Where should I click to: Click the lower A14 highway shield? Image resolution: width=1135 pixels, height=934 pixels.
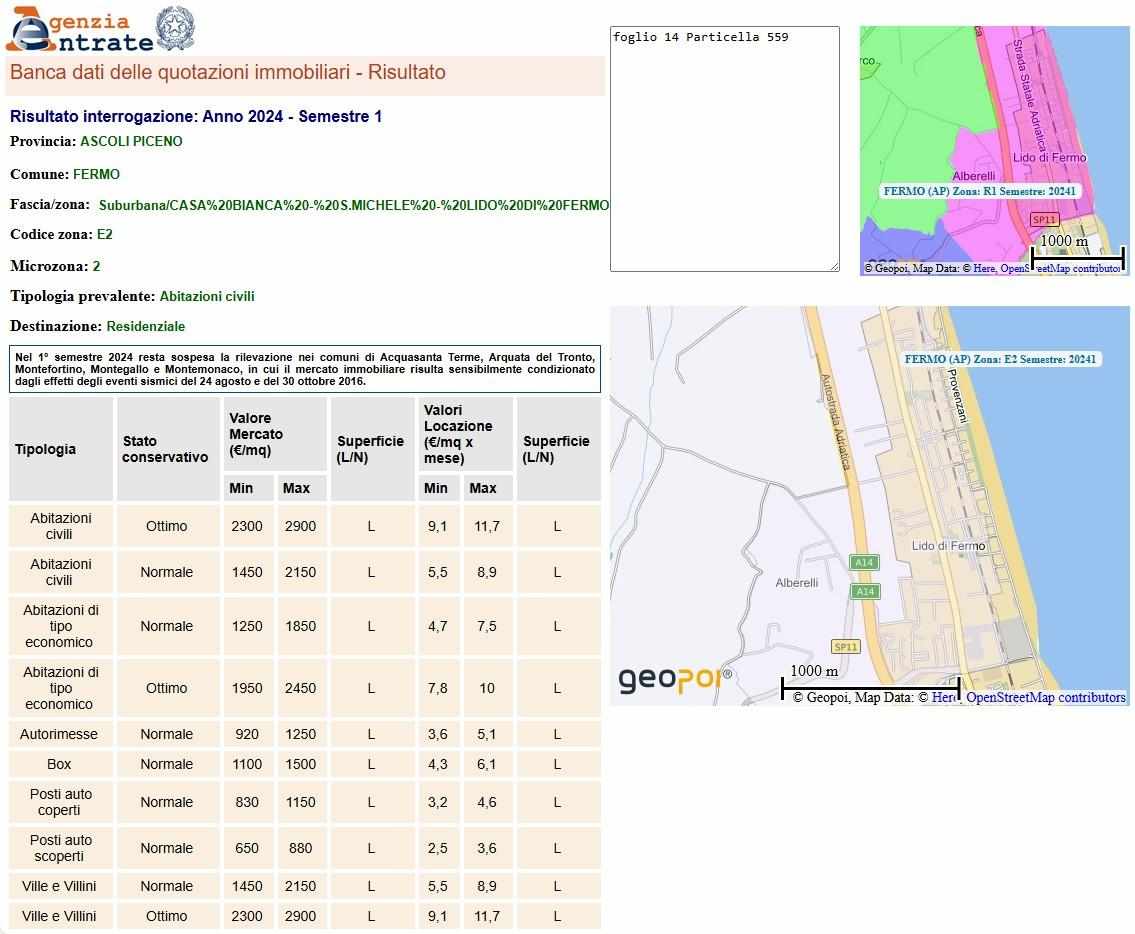tap(864, 592)
